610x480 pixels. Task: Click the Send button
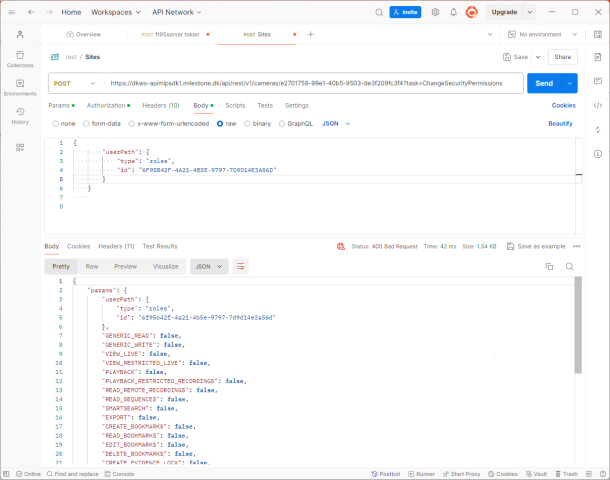coord(545,83)
